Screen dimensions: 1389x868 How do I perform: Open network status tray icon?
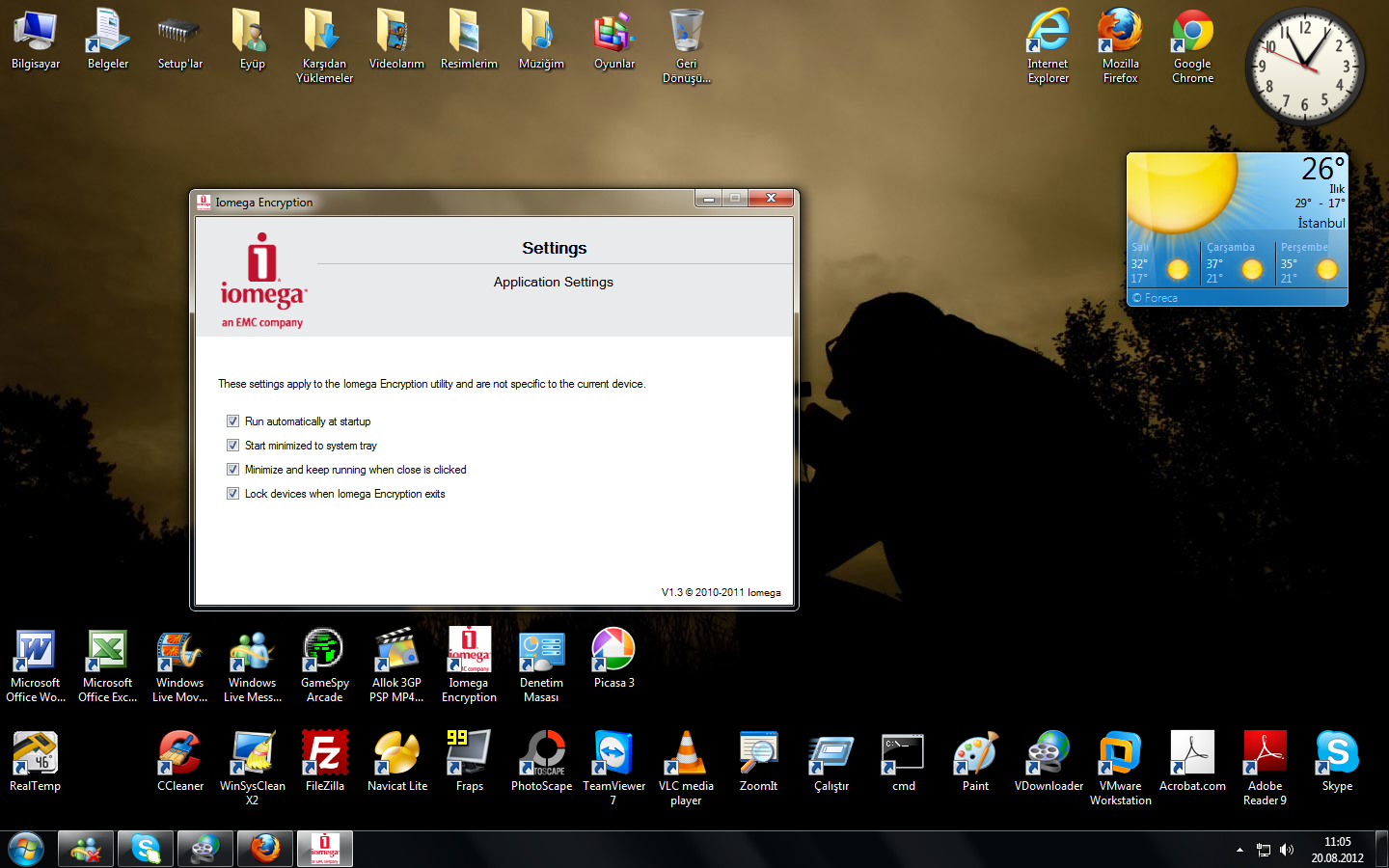coord(1264,850)
